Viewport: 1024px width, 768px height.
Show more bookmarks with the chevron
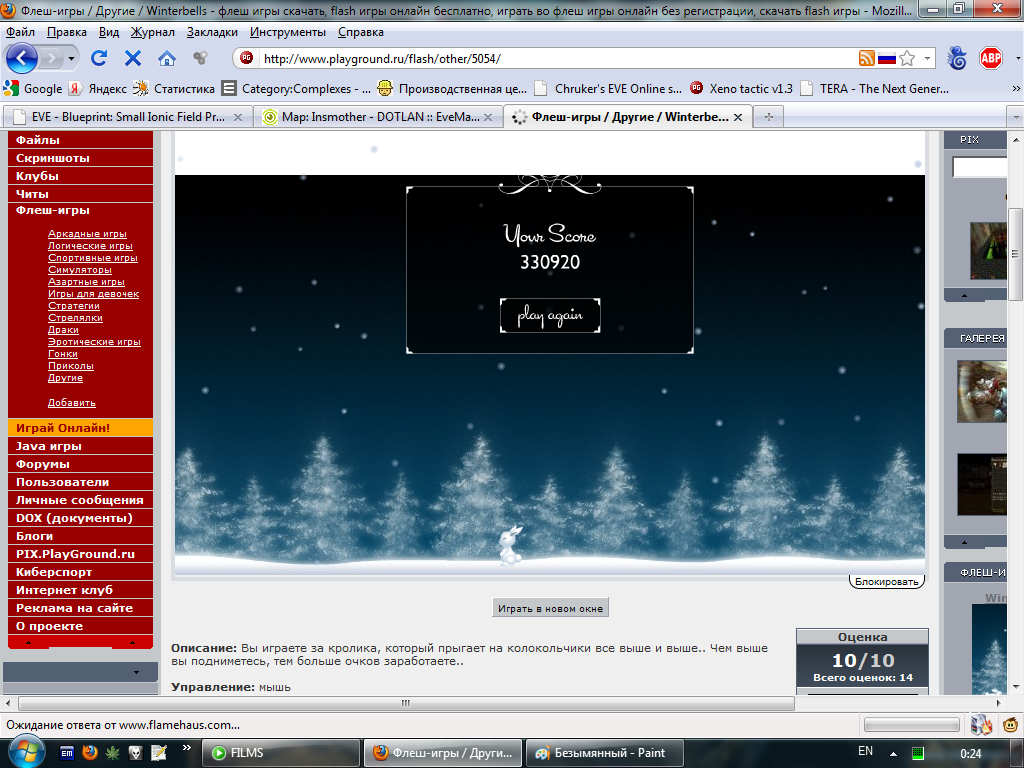point(1016,88)
